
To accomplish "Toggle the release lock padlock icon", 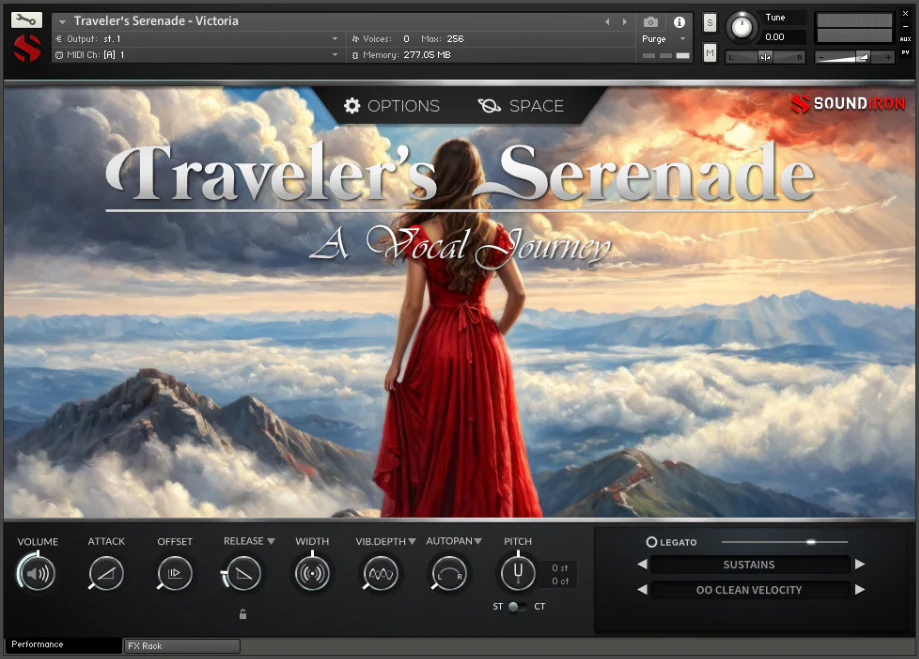I will click(243, 614).
